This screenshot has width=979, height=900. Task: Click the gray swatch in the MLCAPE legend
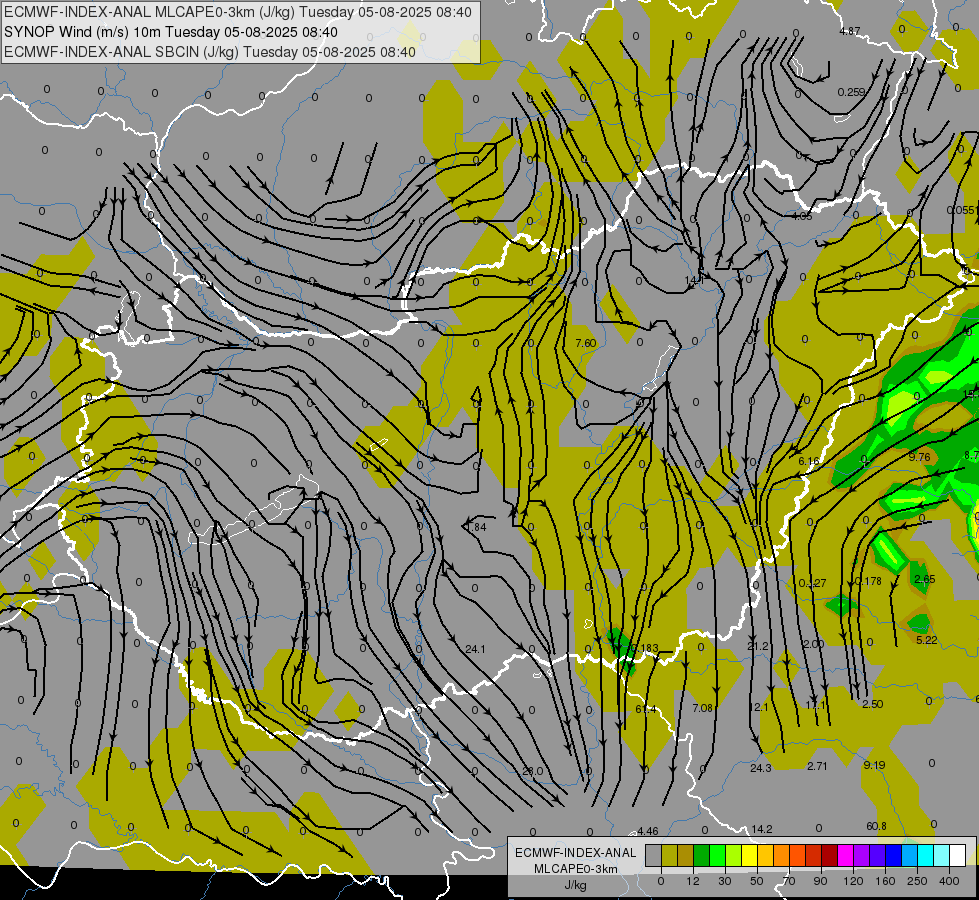[654, 855]
